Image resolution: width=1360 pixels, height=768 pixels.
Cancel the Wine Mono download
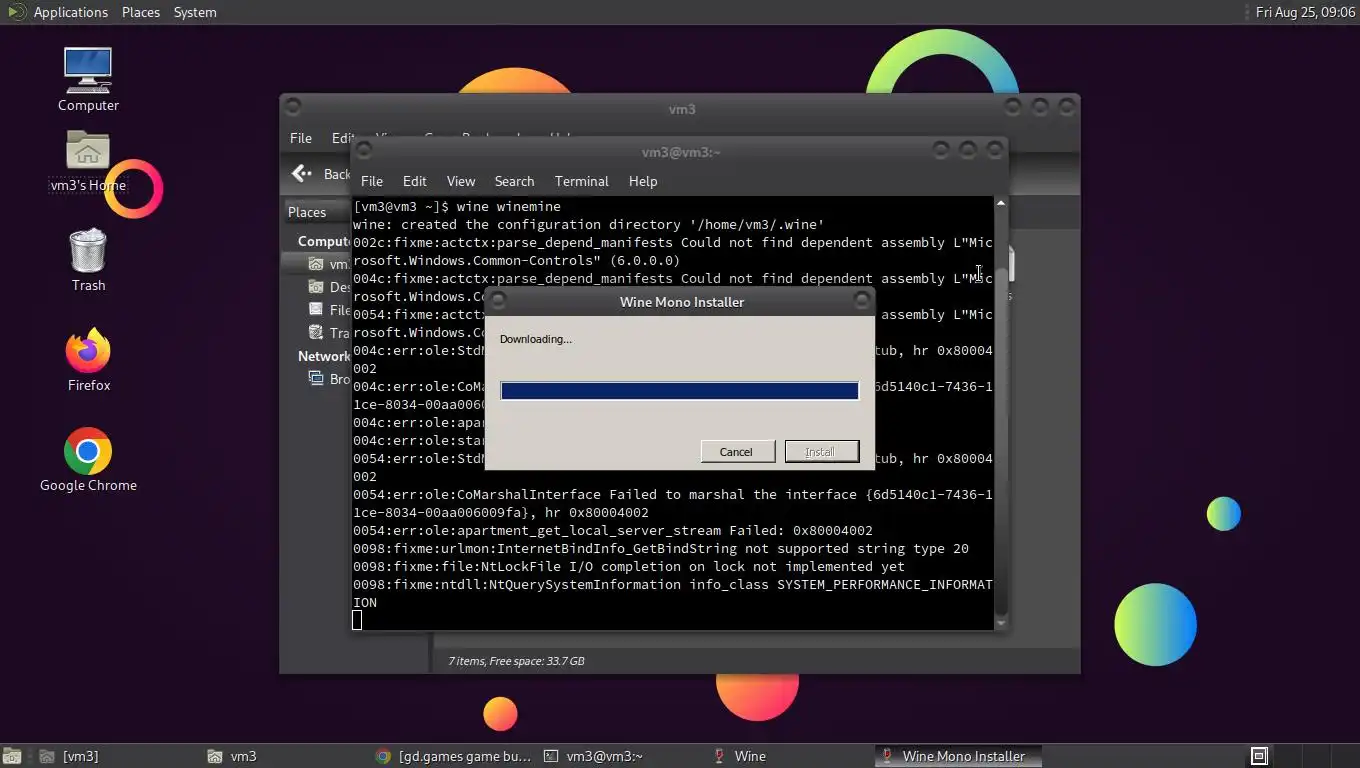pyautogui.click(x=737, y=452)
